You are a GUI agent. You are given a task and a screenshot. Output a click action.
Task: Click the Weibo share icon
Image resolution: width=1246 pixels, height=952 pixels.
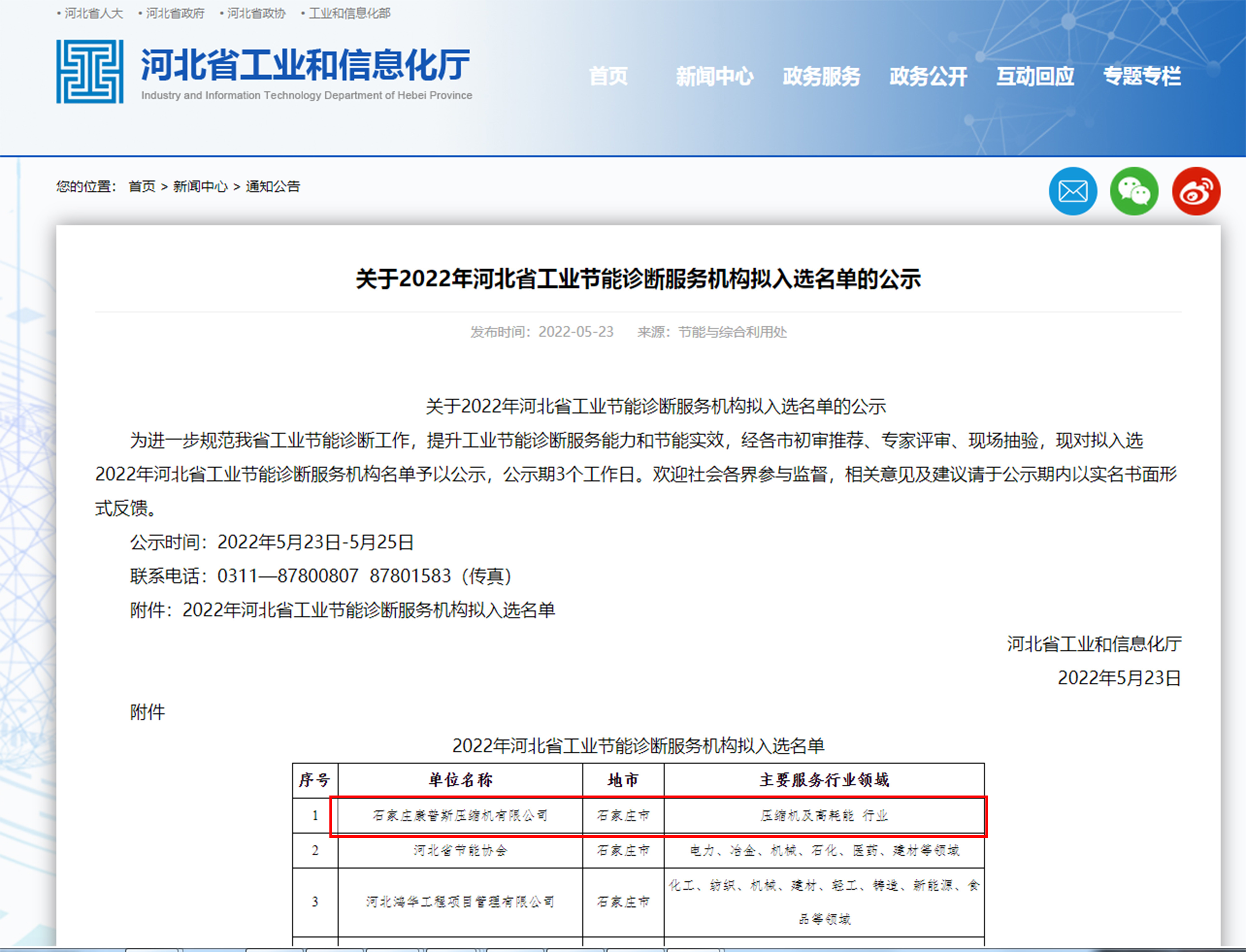[1196, 191]
